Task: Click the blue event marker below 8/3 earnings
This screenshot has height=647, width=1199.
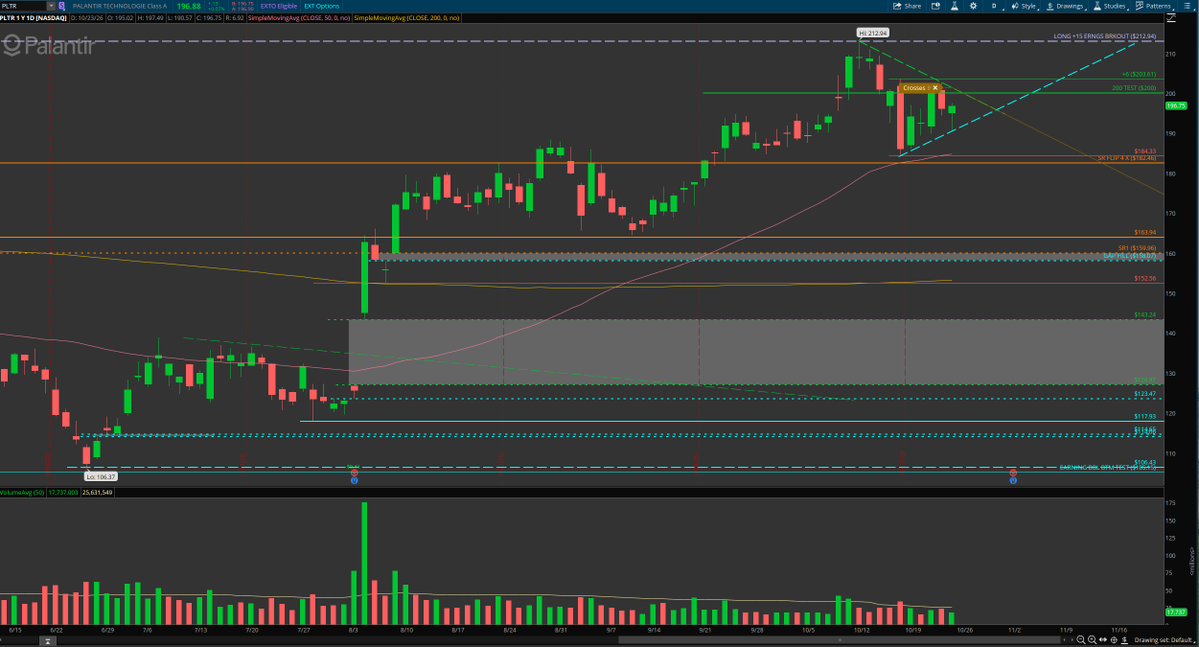Action: click(354, 480)
